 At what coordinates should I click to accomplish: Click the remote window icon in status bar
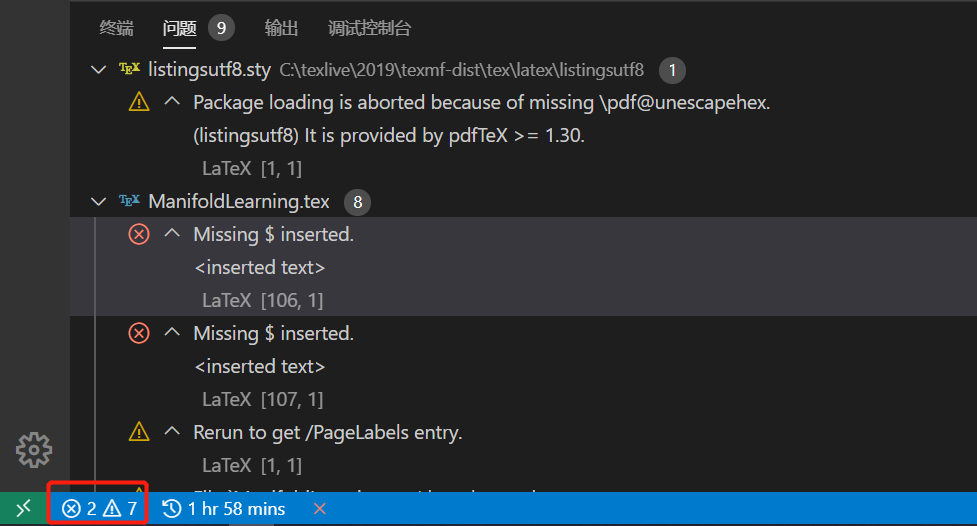point(23,509)
